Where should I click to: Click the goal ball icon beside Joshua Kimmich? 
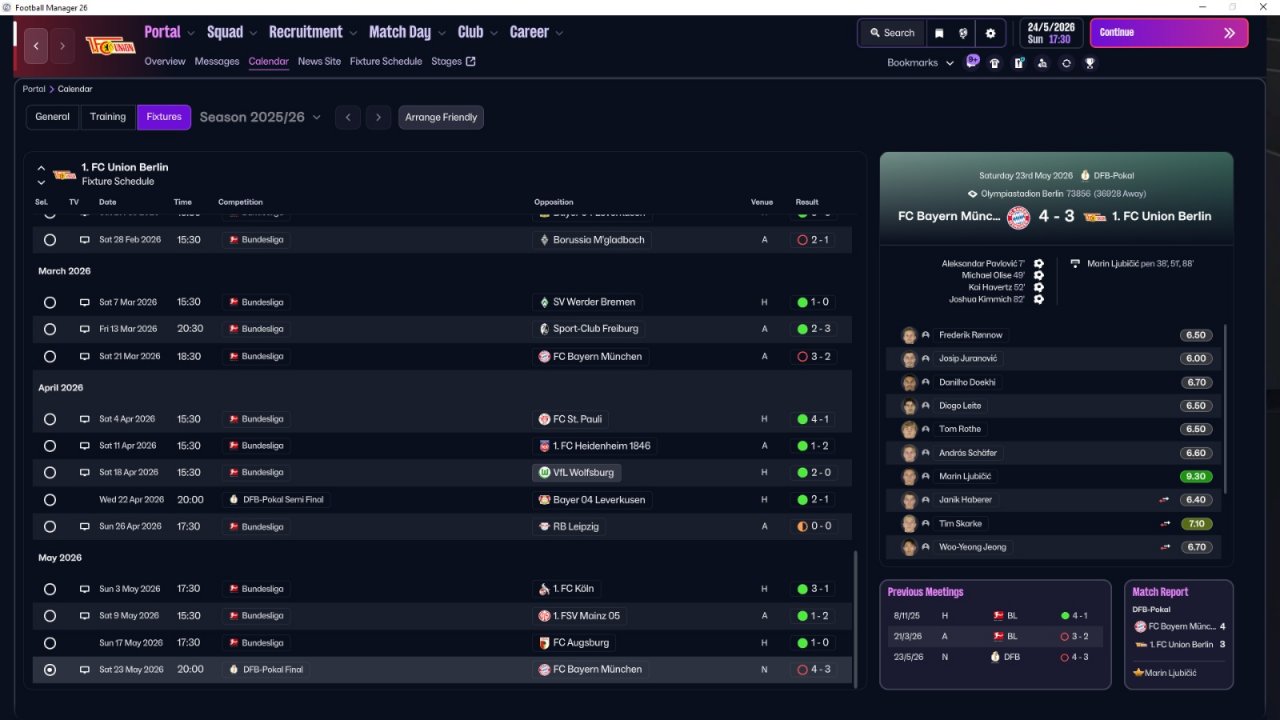click(1039, 299)
